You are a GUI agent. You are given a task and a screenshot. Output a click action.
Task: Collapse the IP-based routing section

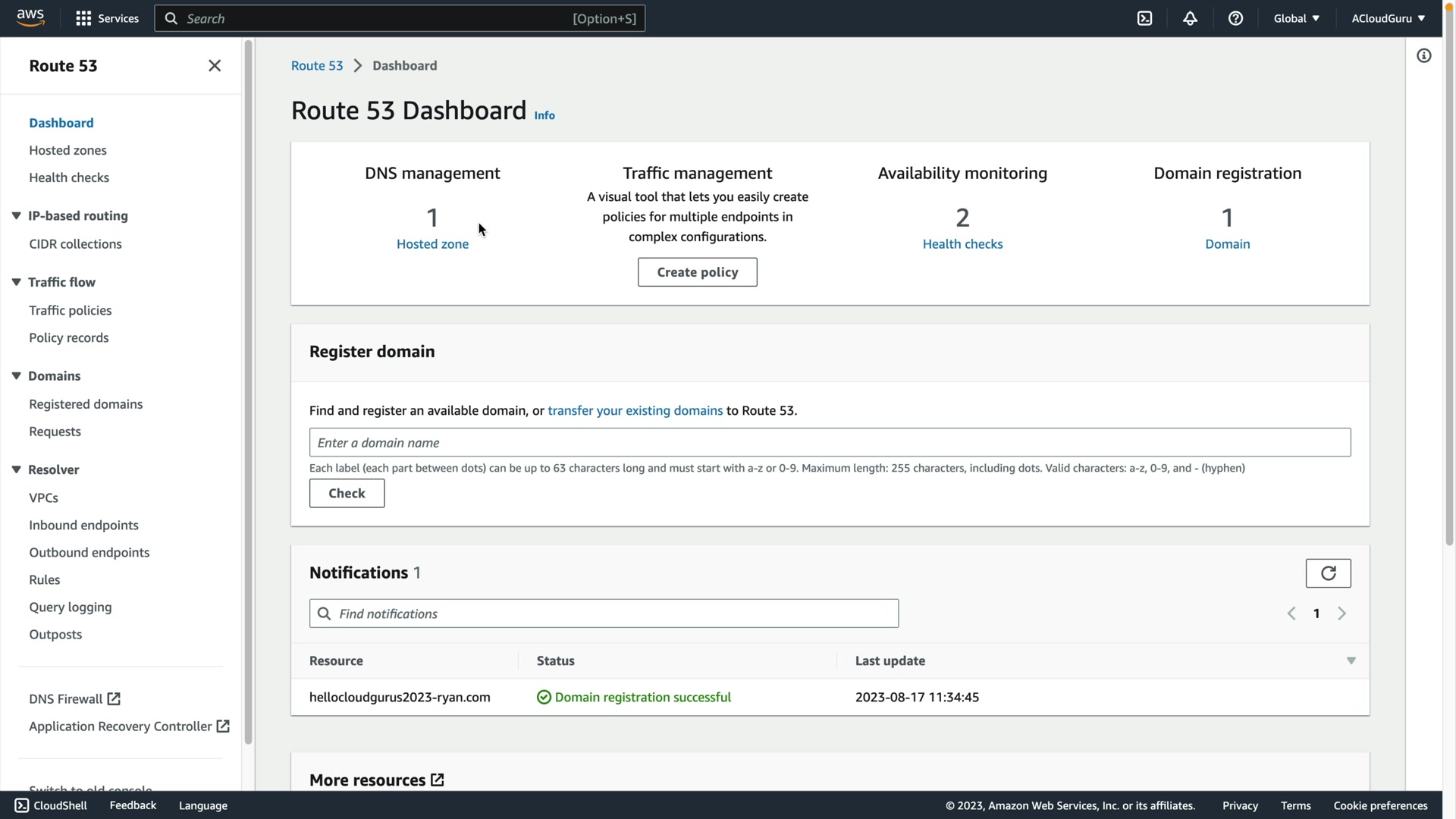[x=16, y=215]
